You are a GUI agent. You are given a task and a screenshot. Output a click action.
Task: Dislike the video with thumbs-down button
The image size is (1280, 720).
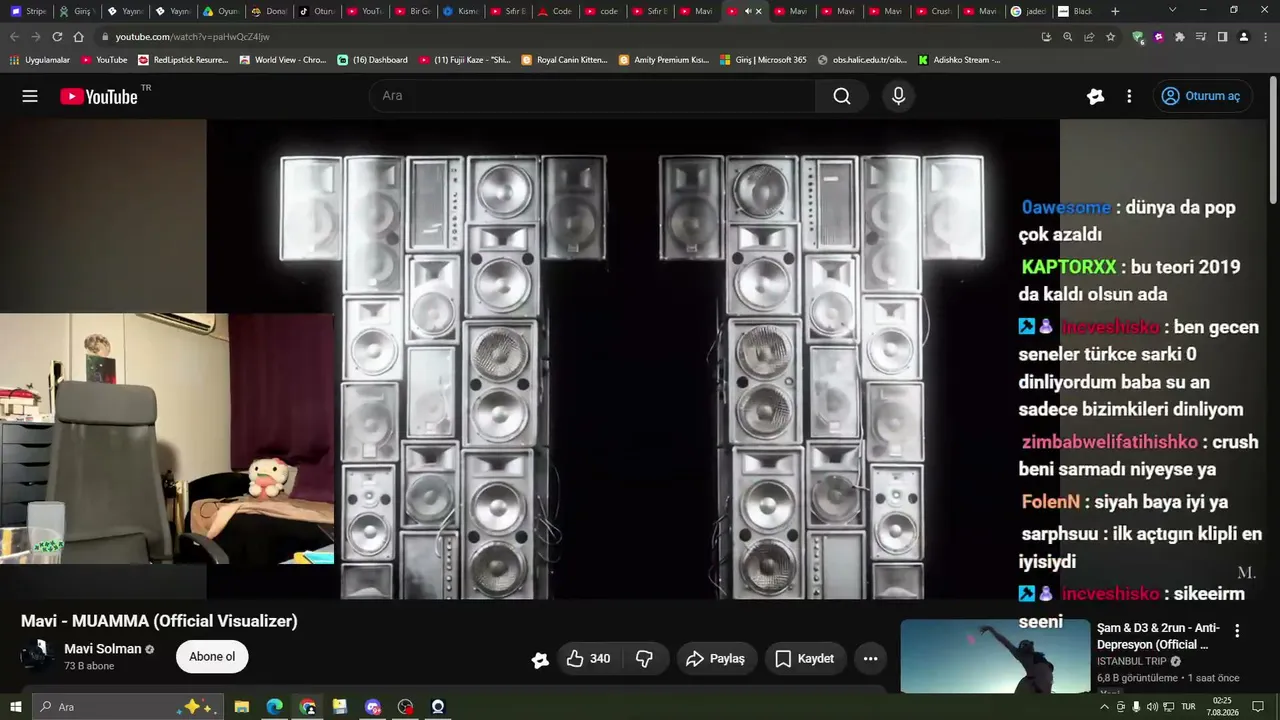645,659
